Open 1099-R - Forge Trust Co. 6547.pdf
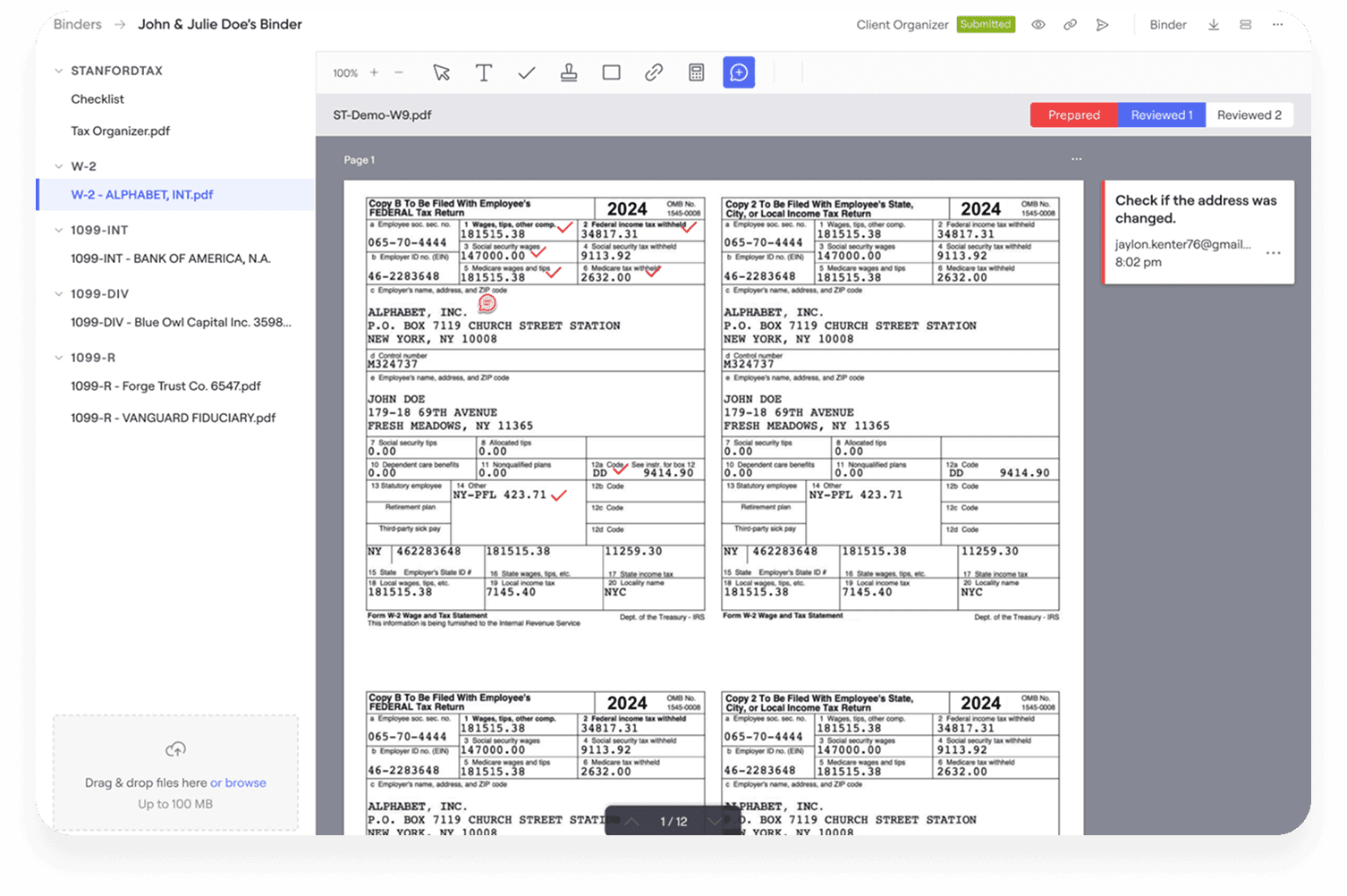The image size is (1347, 896). click(x=166, y=386)
